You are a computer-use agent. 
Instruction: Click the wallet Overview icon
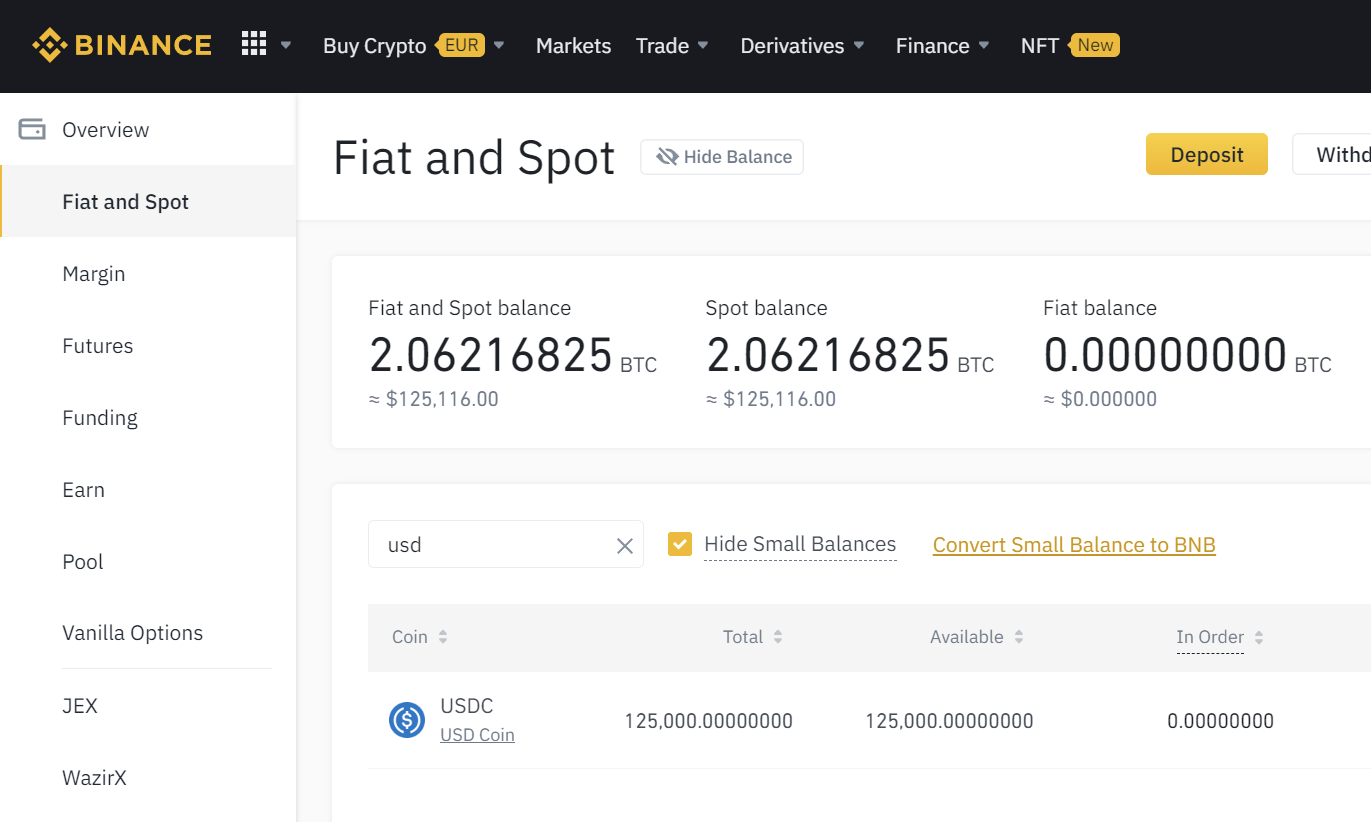(32, 129)
